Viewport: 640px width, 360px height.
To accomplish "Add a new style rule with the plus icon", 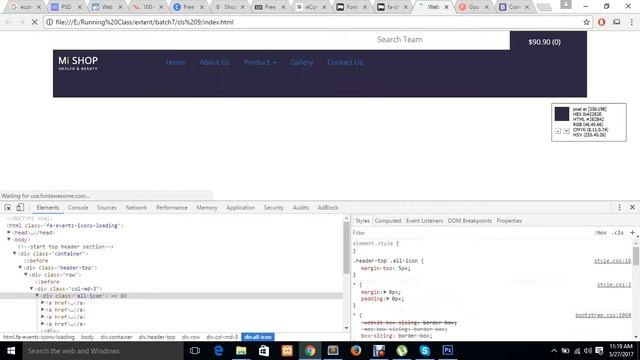I will (x=632, y=233).
